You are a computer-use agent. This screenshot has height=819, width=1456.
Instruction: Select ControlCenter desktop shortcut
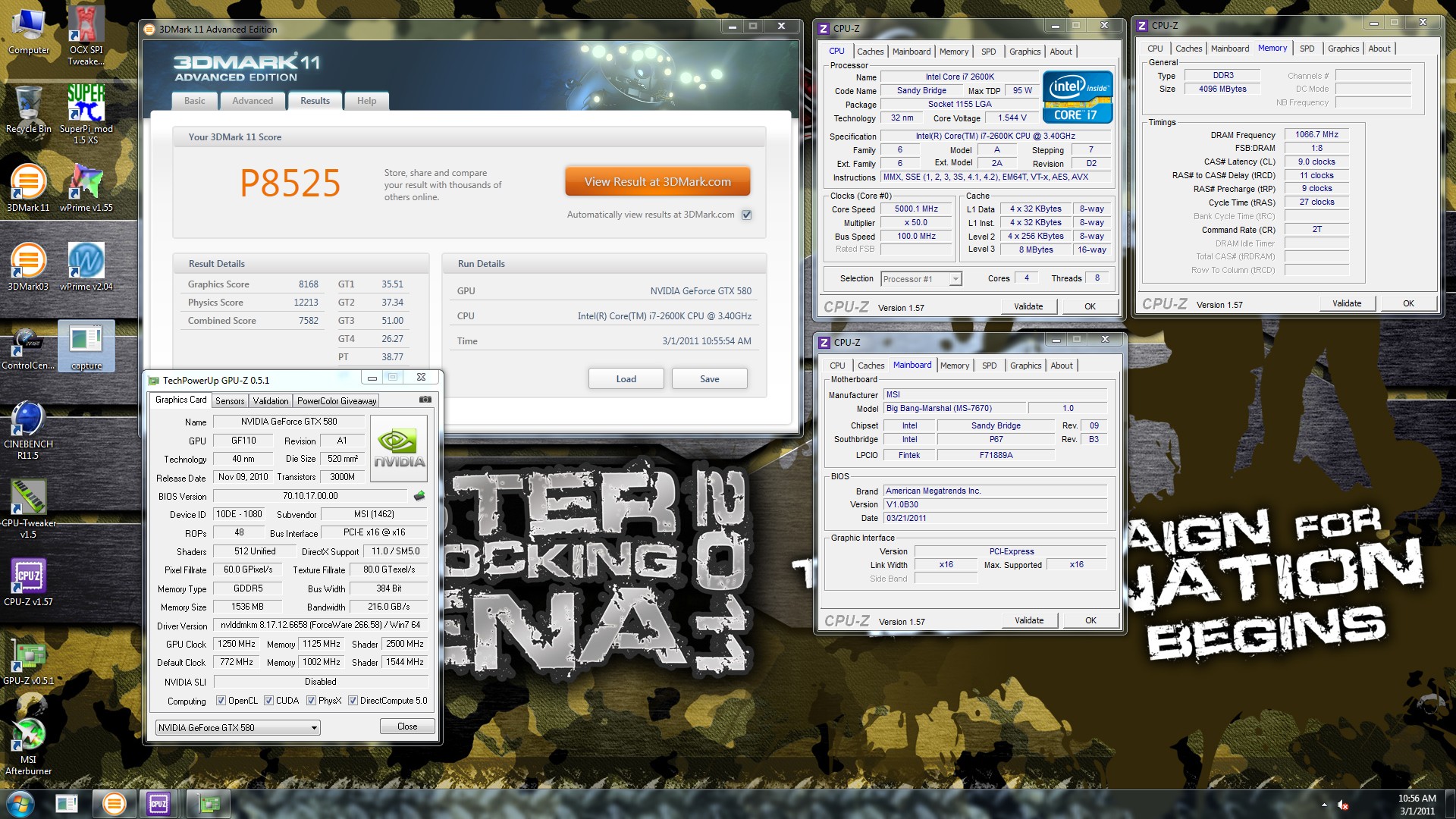(x=29, y=347)
